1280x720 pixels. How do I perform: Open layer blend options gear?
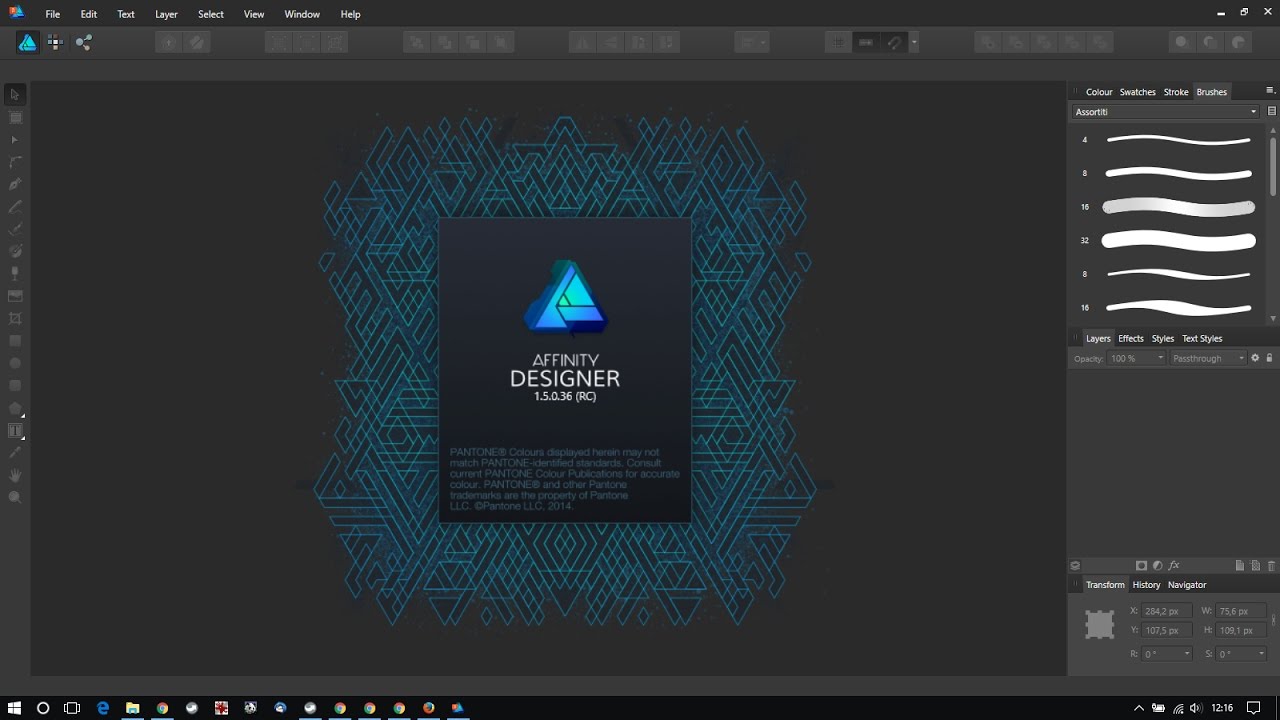(x=1256, y=358)
